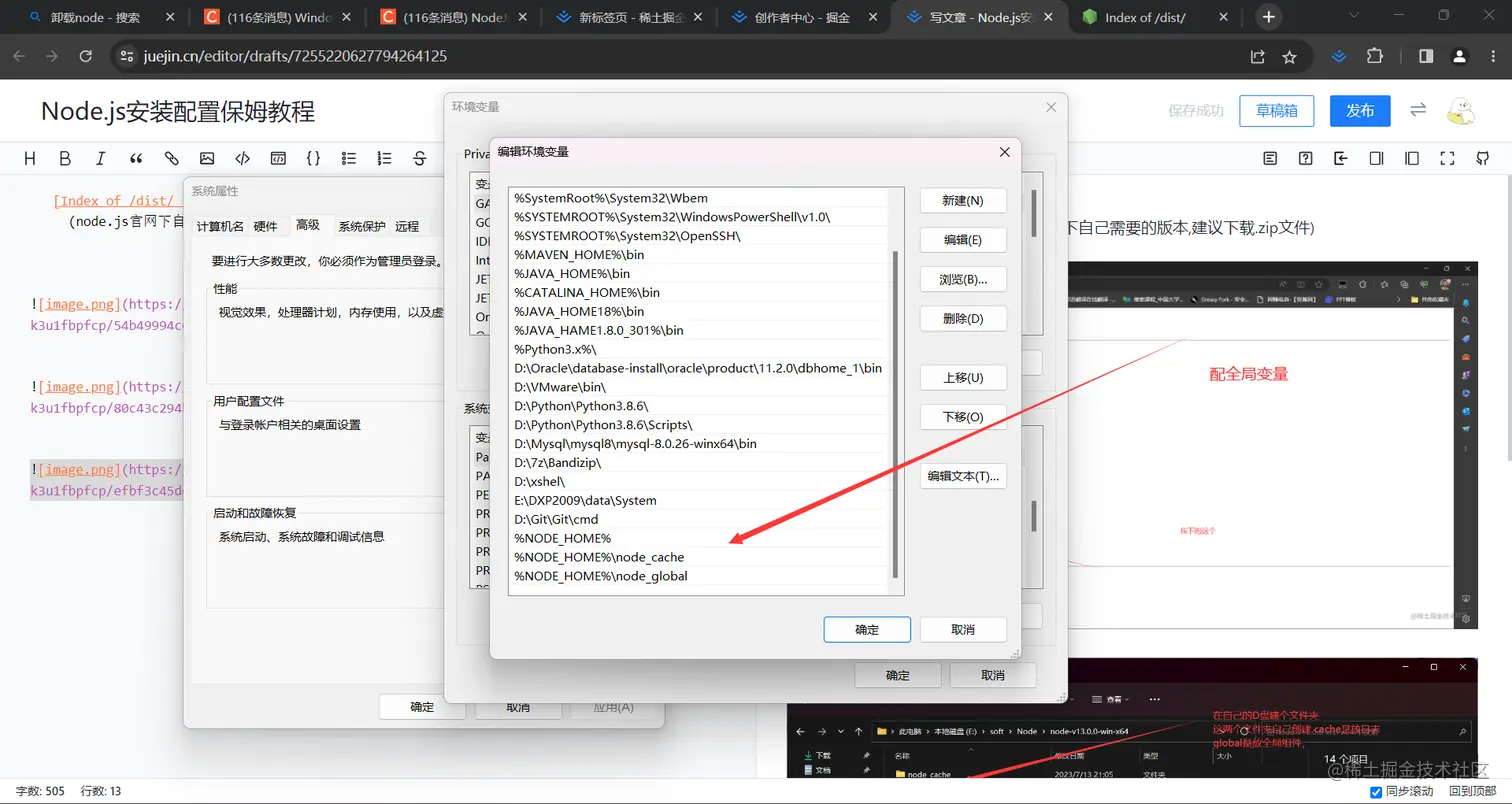
Task: Select the %CATALINA_HOME%\bin entry
Action: coord(697,293)
